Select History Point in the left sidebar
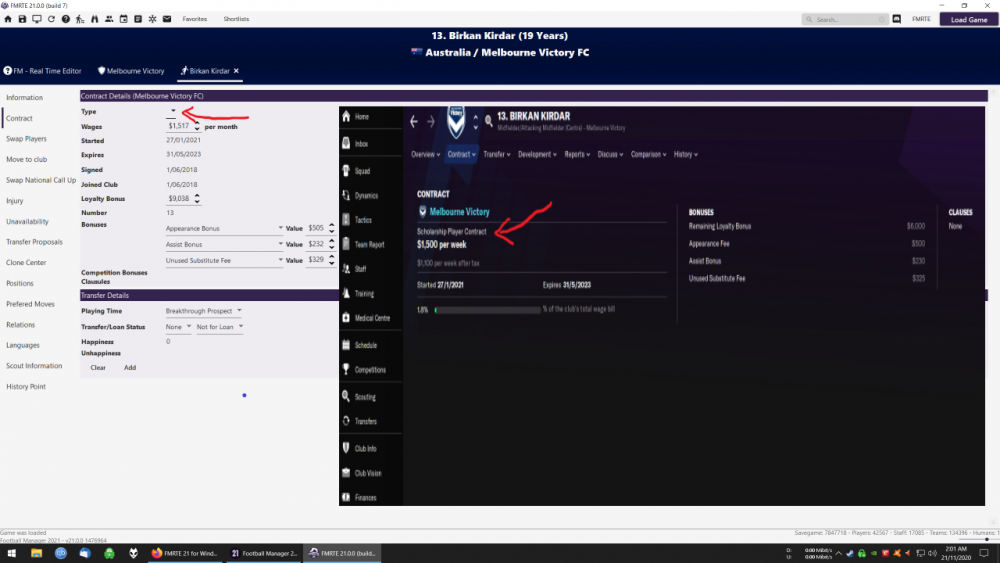Image resolution: width=1000 pixels, height=563 pixels. point(26,386)
